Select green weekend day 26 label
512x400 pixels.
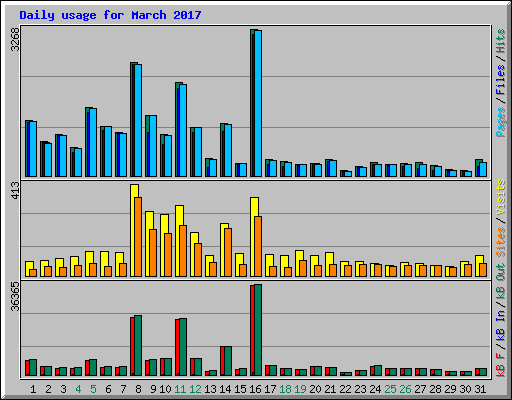405,389
